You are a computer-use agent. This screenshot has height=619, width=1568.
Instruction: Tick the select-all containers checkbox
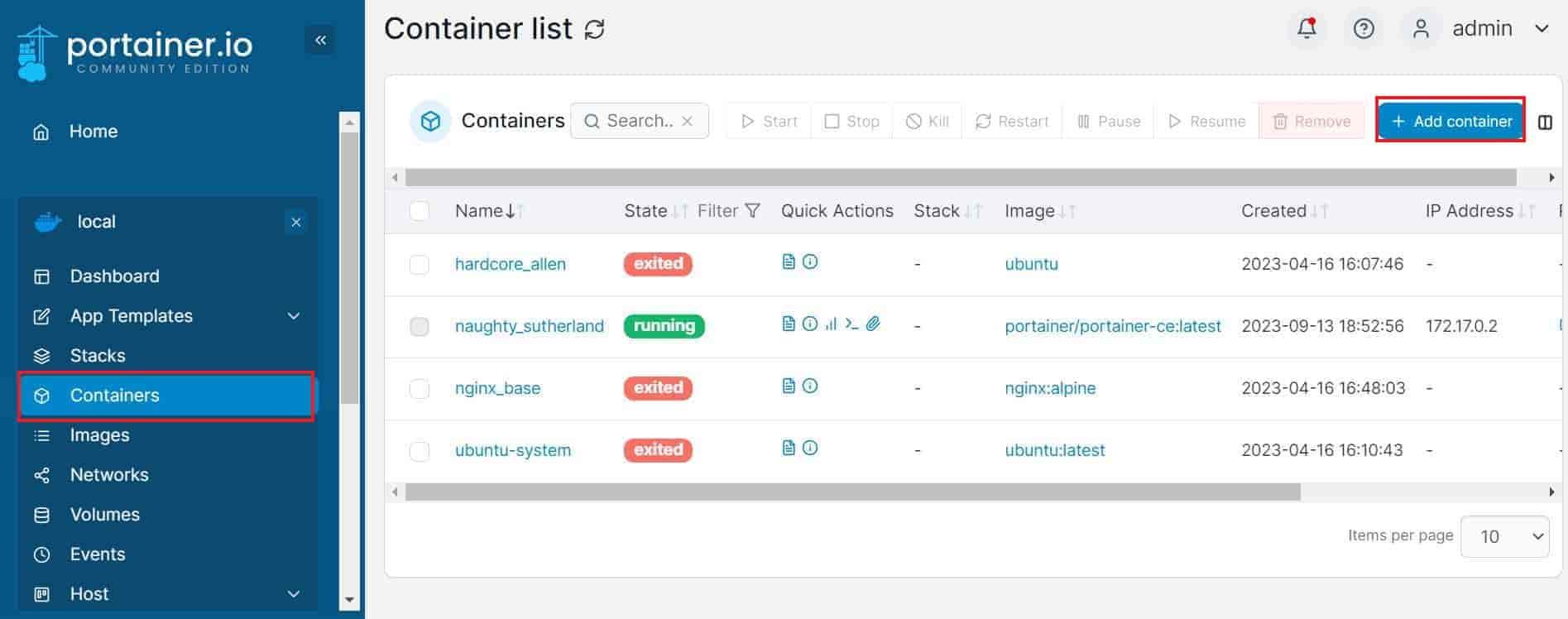(x=420, y=211)
